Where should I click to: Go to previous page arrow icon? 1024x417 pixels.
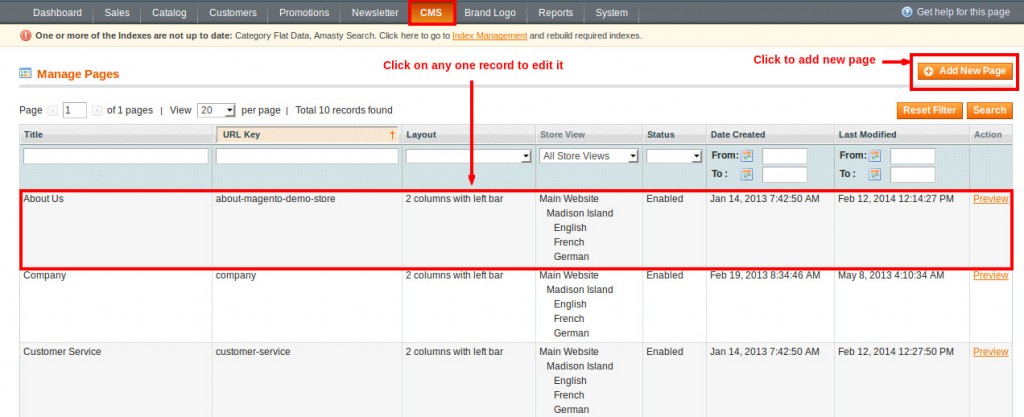click(x=53, y=110)
